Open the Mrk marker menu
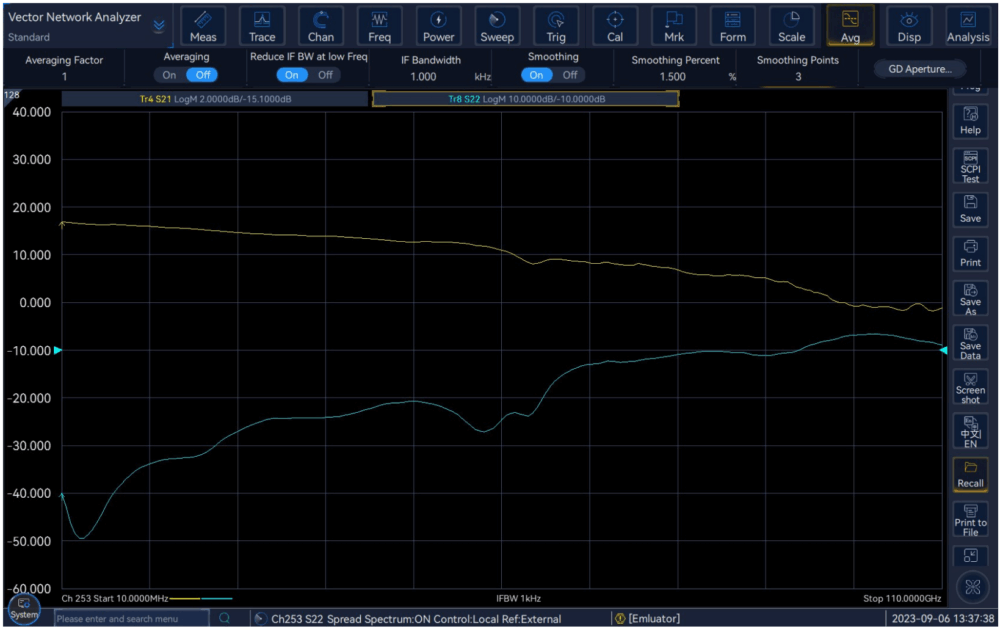The height and width of the screenshot is (629, 1000). [x=674, y=26]
